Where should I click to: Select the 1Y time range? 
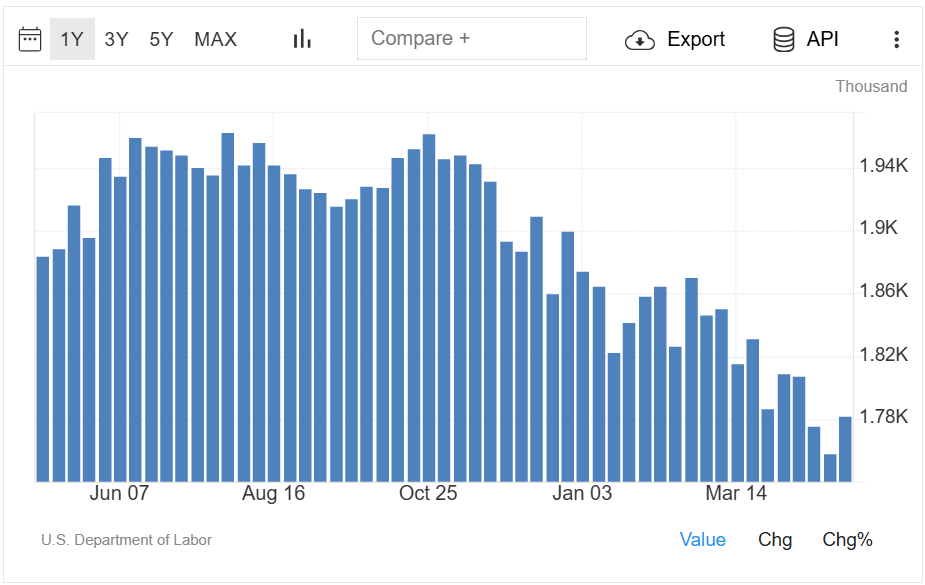click(x=72, y=39)
